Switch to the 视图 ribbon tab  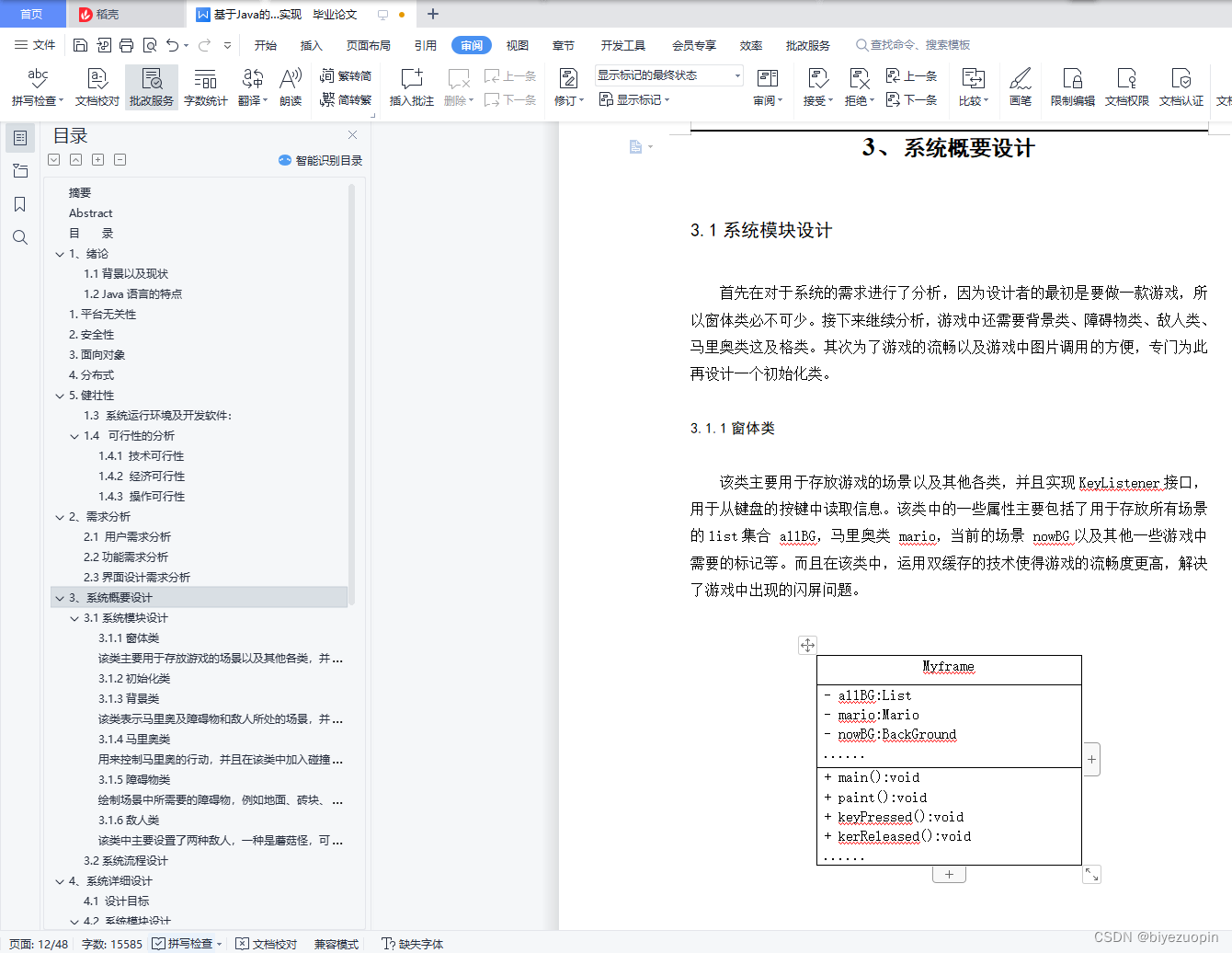tap(518, 45)
